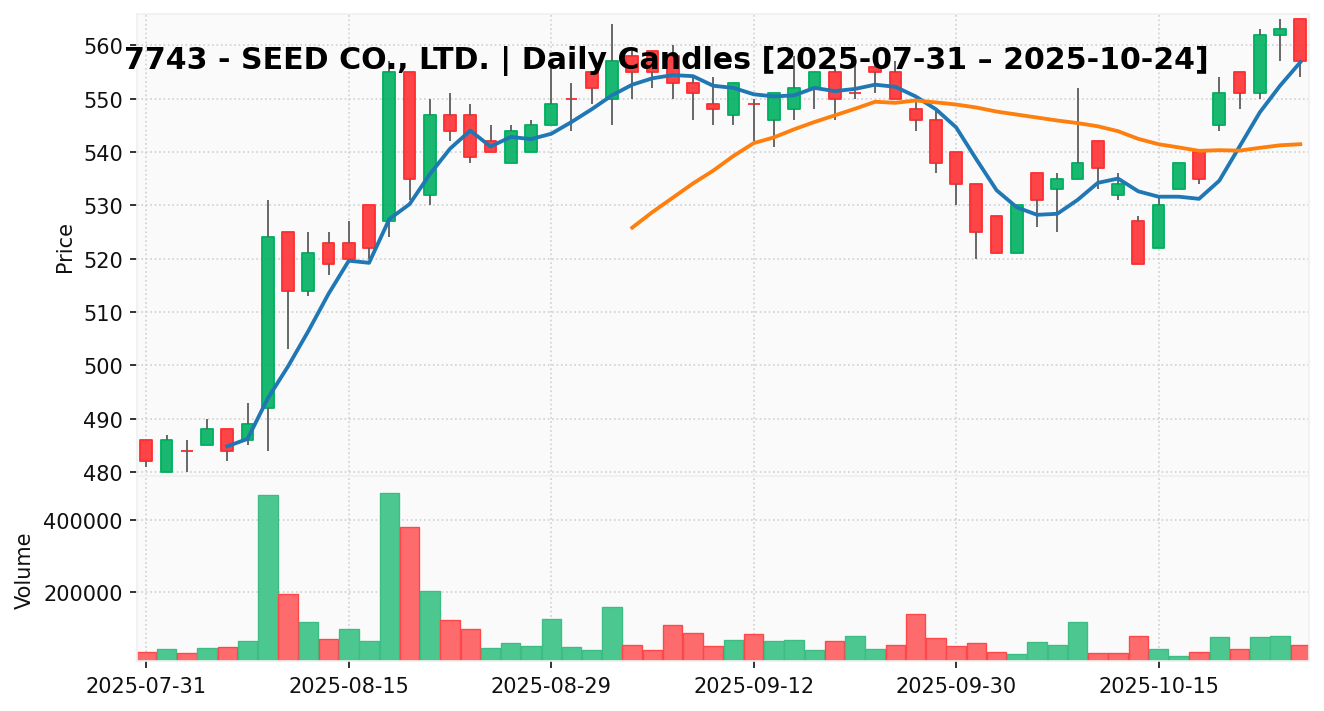This screenshot has height=711, width=1324.
Task: Click the first red candle on 2025-07-31
Action: [x=146, y=450]
